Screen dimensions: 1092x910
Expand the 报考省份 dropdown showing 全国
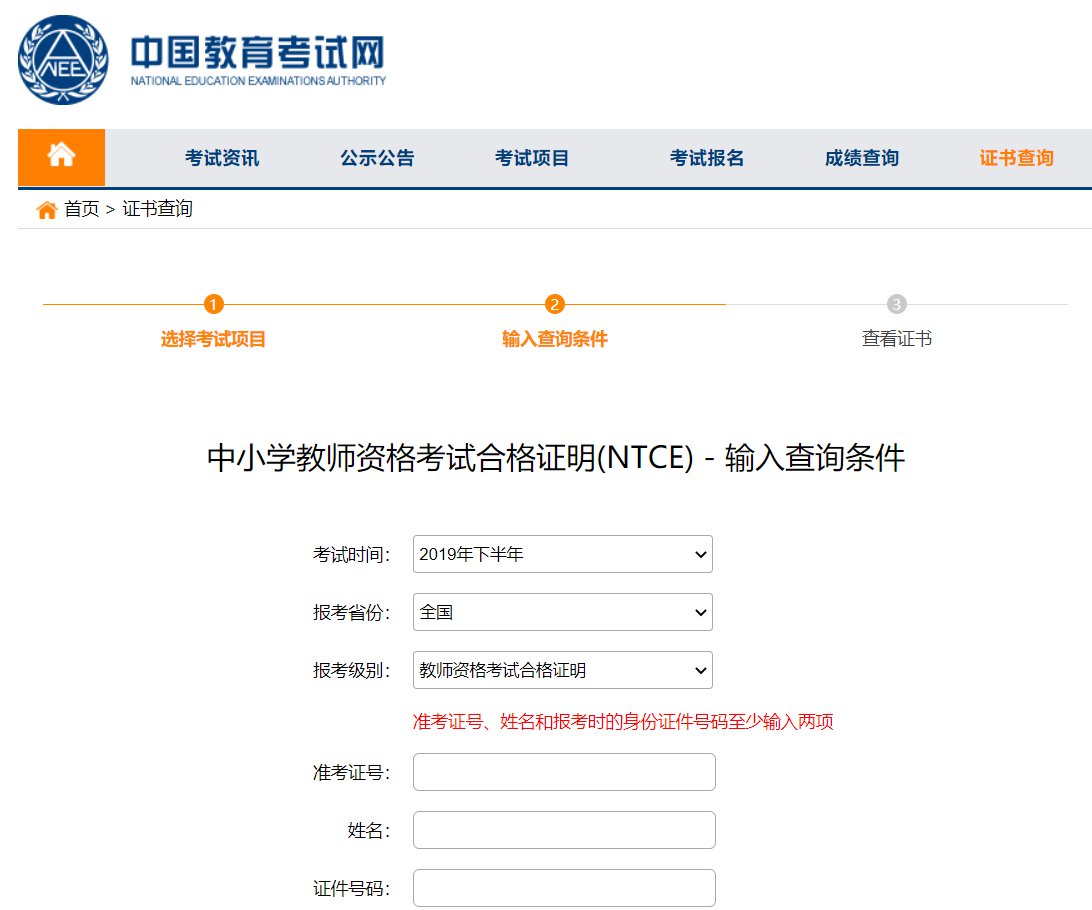[563, 612]
